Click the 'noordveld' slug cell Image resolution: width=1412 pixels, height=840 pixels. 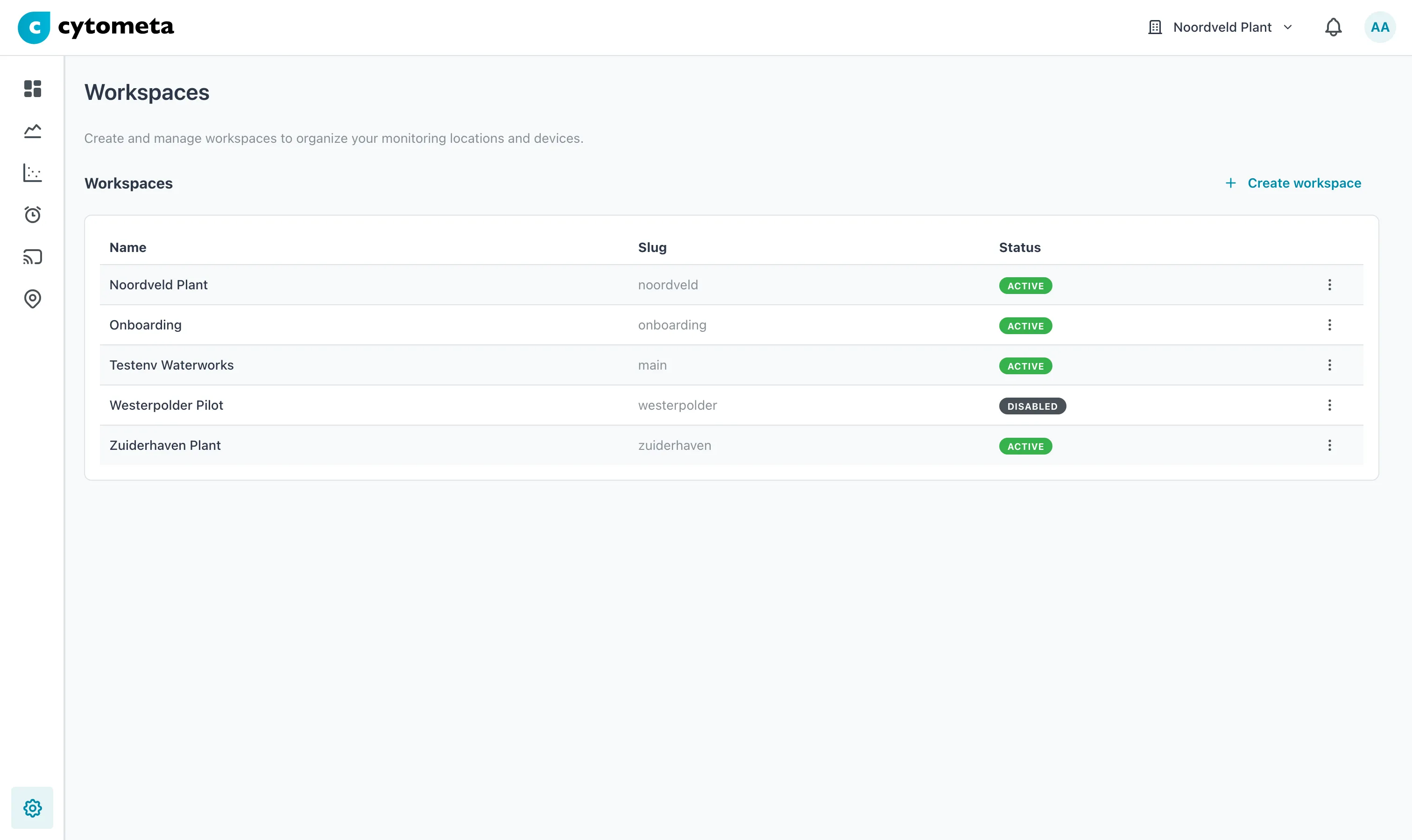pos(668,285)
